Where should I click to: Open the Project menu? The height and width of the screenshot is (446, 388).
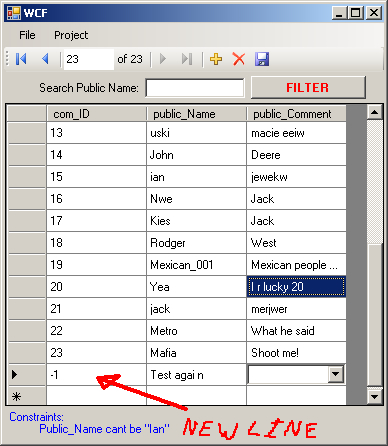click(71, 35)
